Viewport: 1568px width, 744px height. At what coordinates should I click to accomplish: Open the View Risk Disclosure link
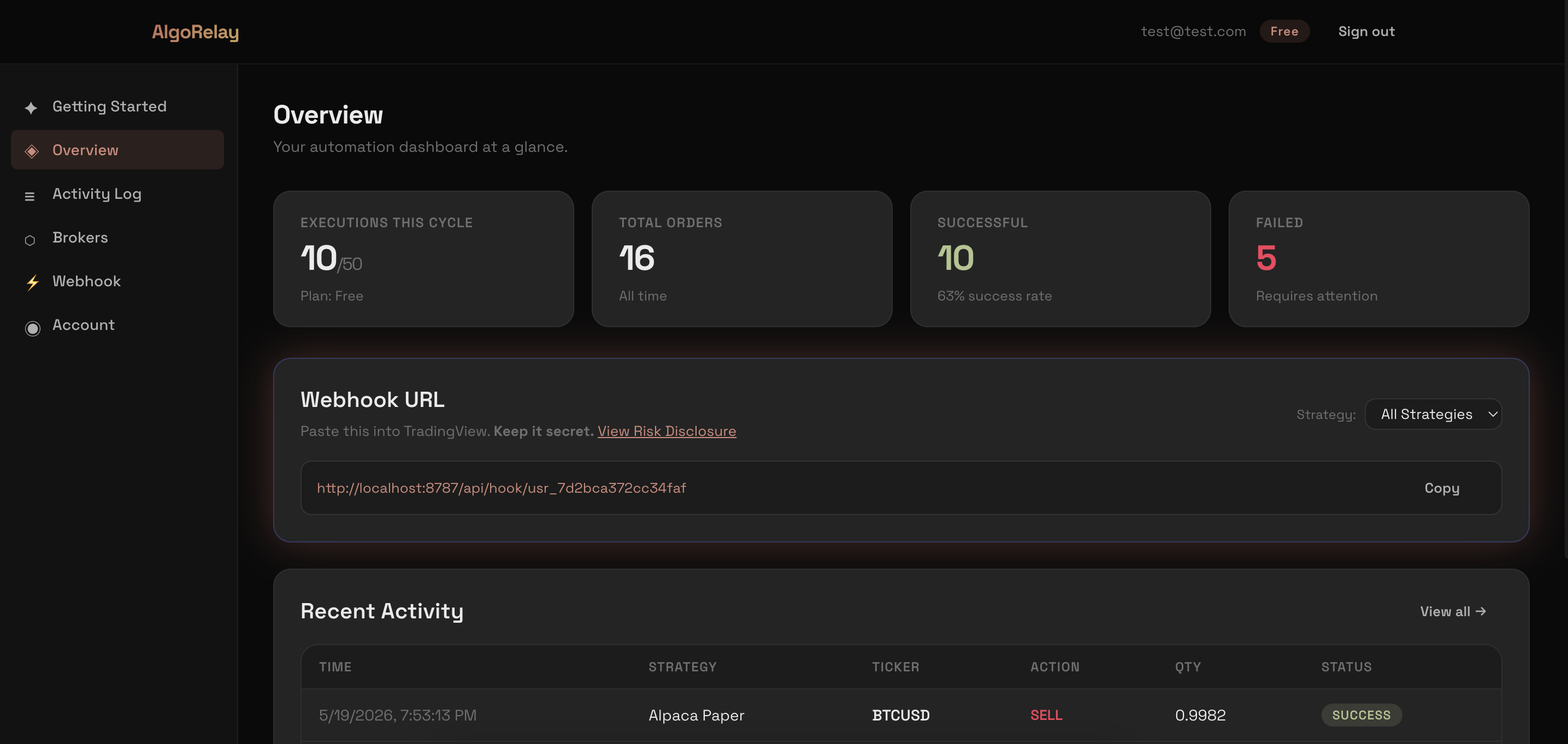click(x=667, y=431)
